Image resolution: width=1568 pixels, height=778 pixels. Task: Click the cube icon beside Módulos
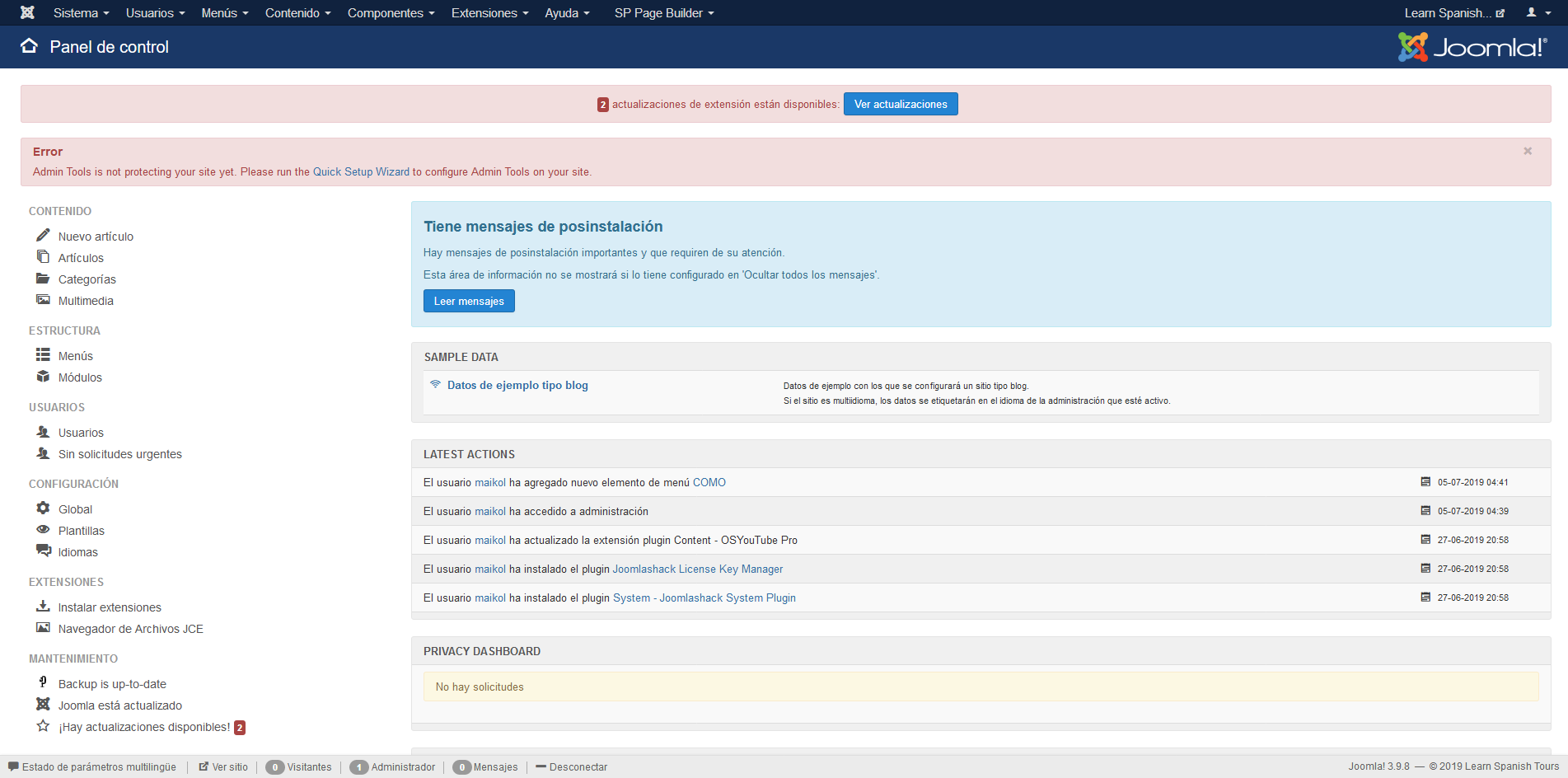pos(43,377)
